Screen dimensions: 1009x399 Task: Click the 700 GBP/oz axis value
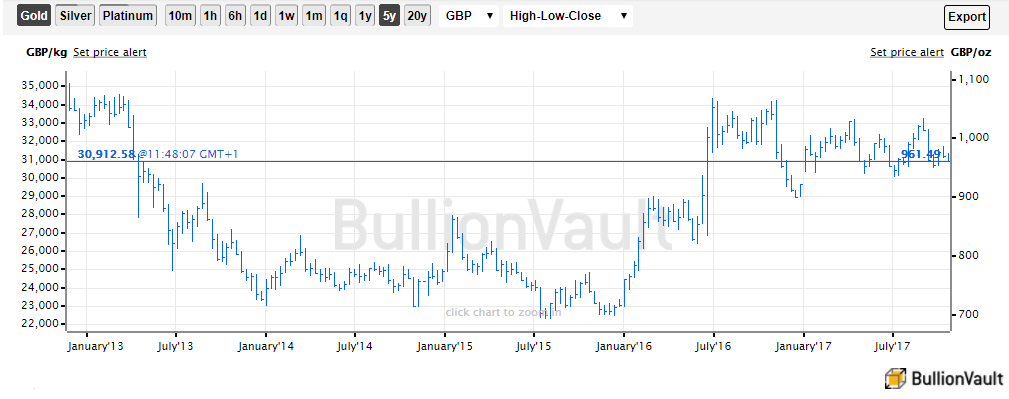(x=968, y=315)
